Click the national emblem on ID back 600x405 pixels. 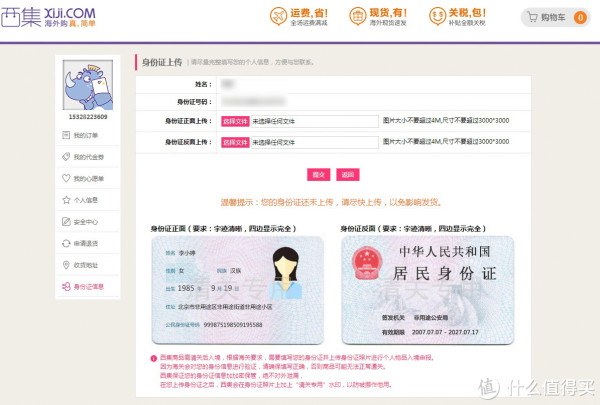tap(367, 263)
